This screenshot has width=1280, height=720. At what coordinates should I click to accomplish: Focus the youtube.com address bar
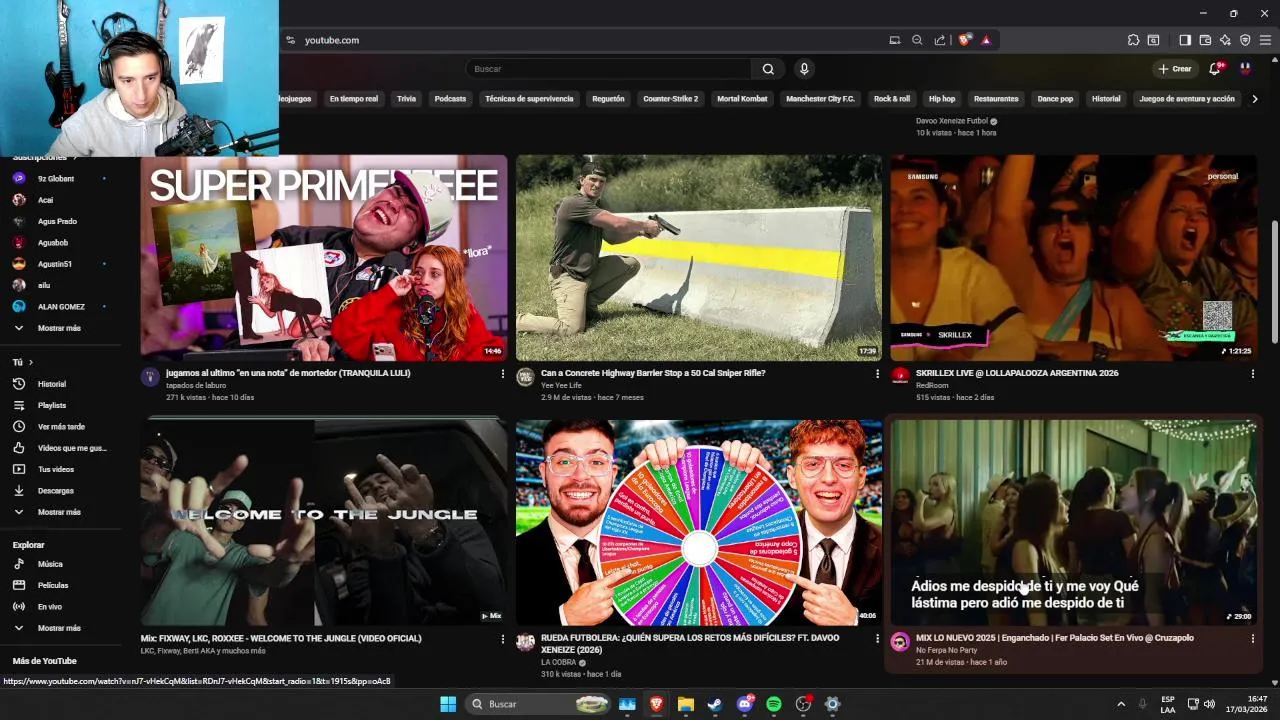tap(590, 40)
